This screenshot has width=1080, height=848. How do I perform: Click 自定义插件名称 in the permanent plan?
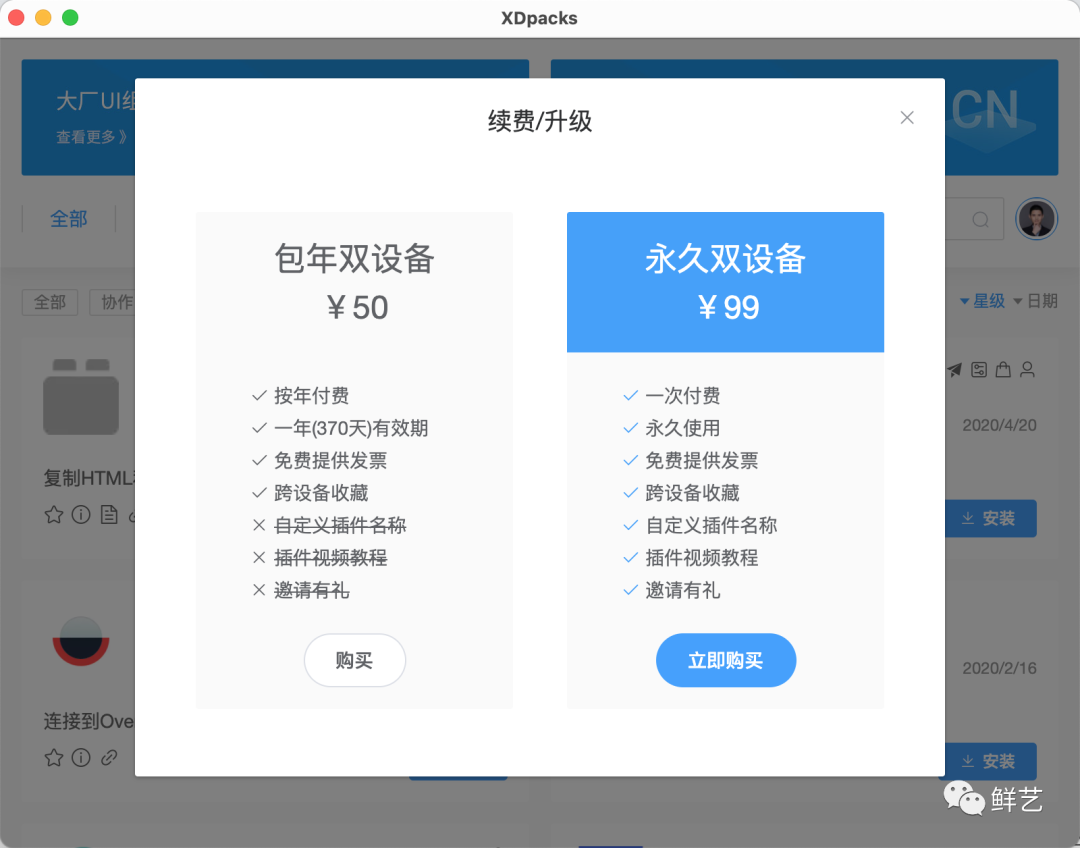(711, 526)
